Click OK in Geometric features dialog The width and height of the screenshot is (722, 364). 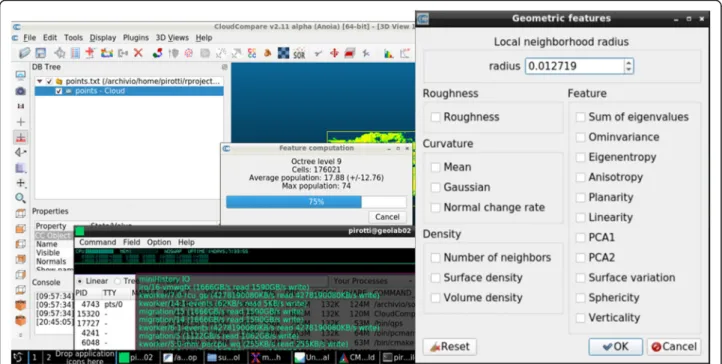615,347
